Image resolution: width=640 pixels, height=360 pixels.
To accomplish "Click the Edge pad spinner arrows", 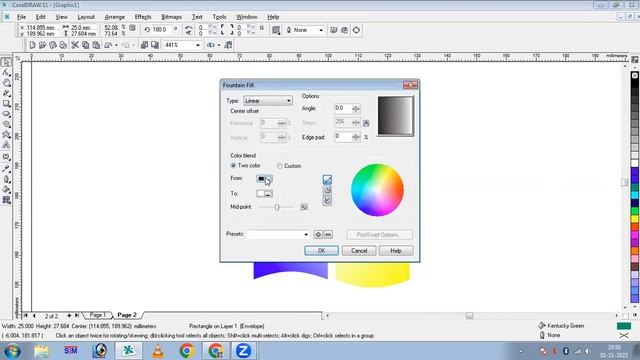I will click(x=356, y=137).
